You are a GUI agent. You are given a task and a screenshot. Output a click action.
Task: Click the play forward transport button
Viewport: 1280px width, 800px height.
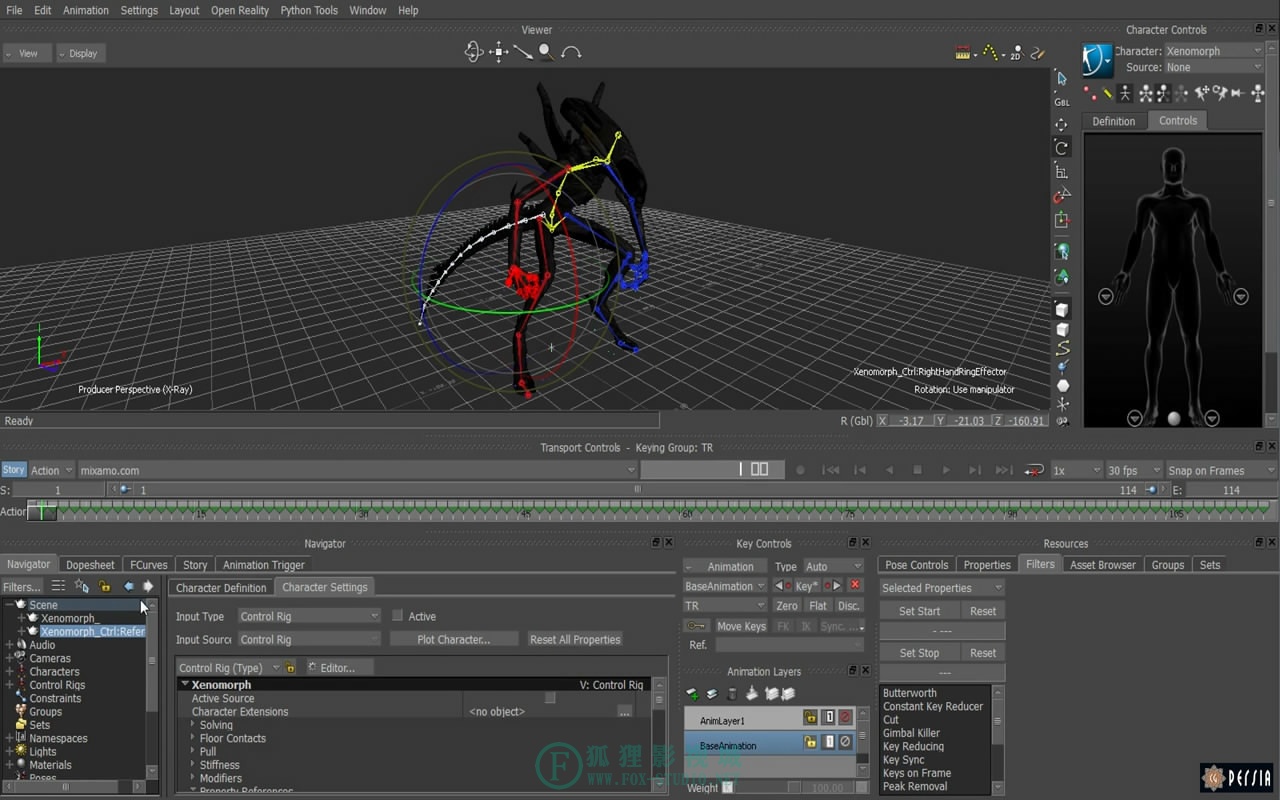(x=946, y=470)
